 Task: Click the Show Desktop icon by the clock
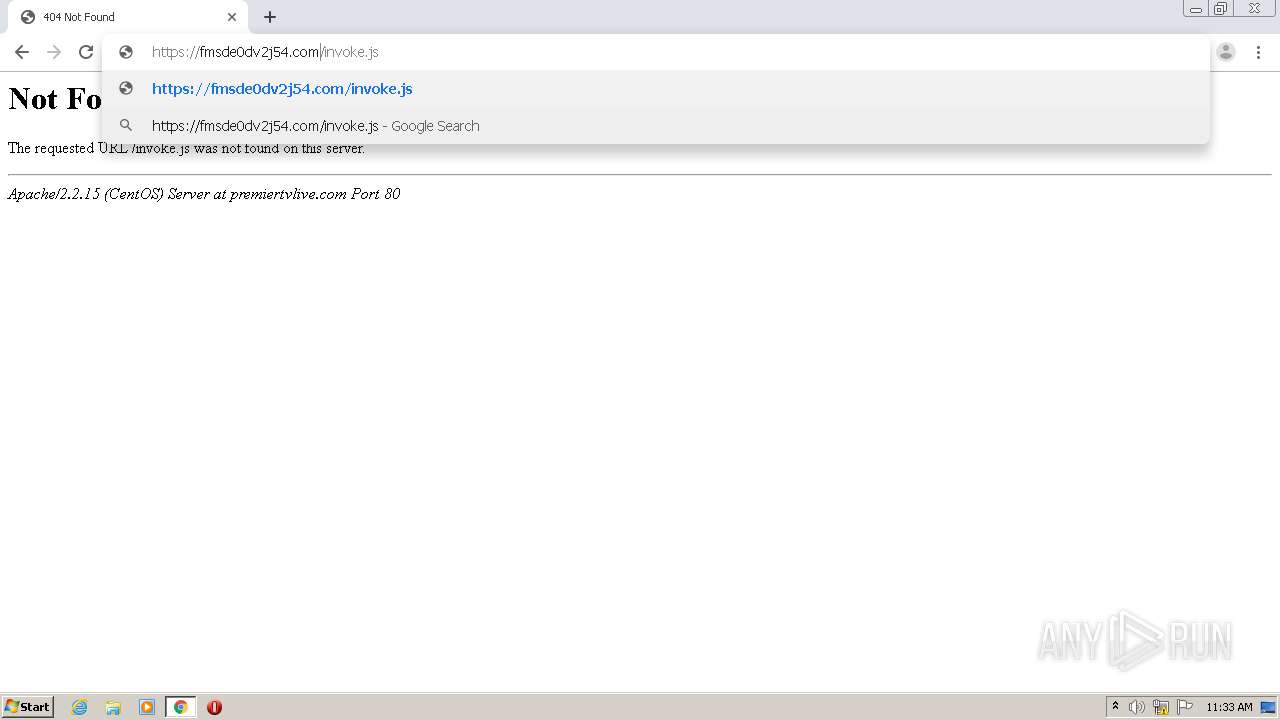coord(1268,707)
